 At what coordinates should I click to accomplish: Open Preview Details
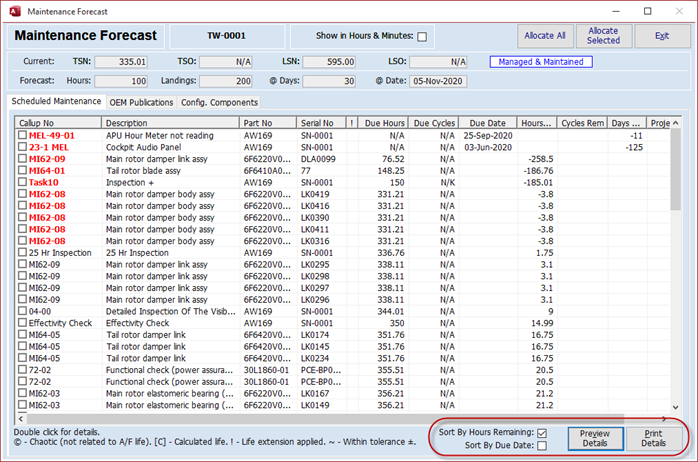pyautogui.click(x=595, y=438)
